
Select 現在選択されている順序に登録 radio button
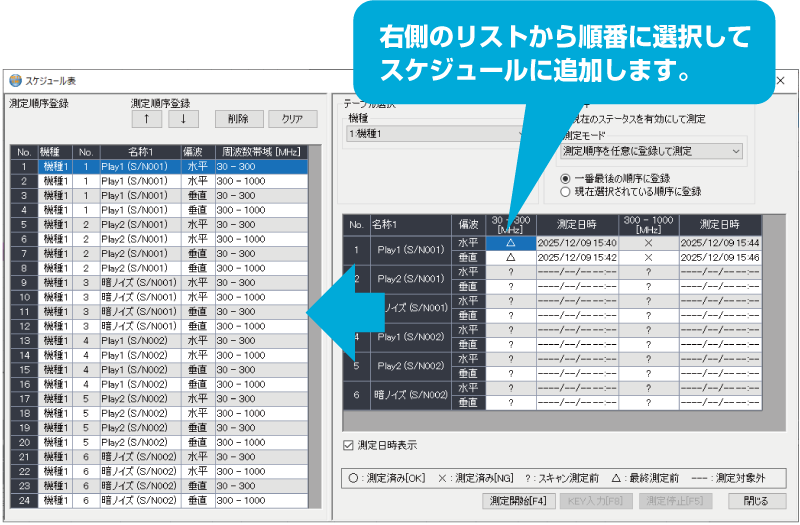pyautogui.click(x=565, y=192)
